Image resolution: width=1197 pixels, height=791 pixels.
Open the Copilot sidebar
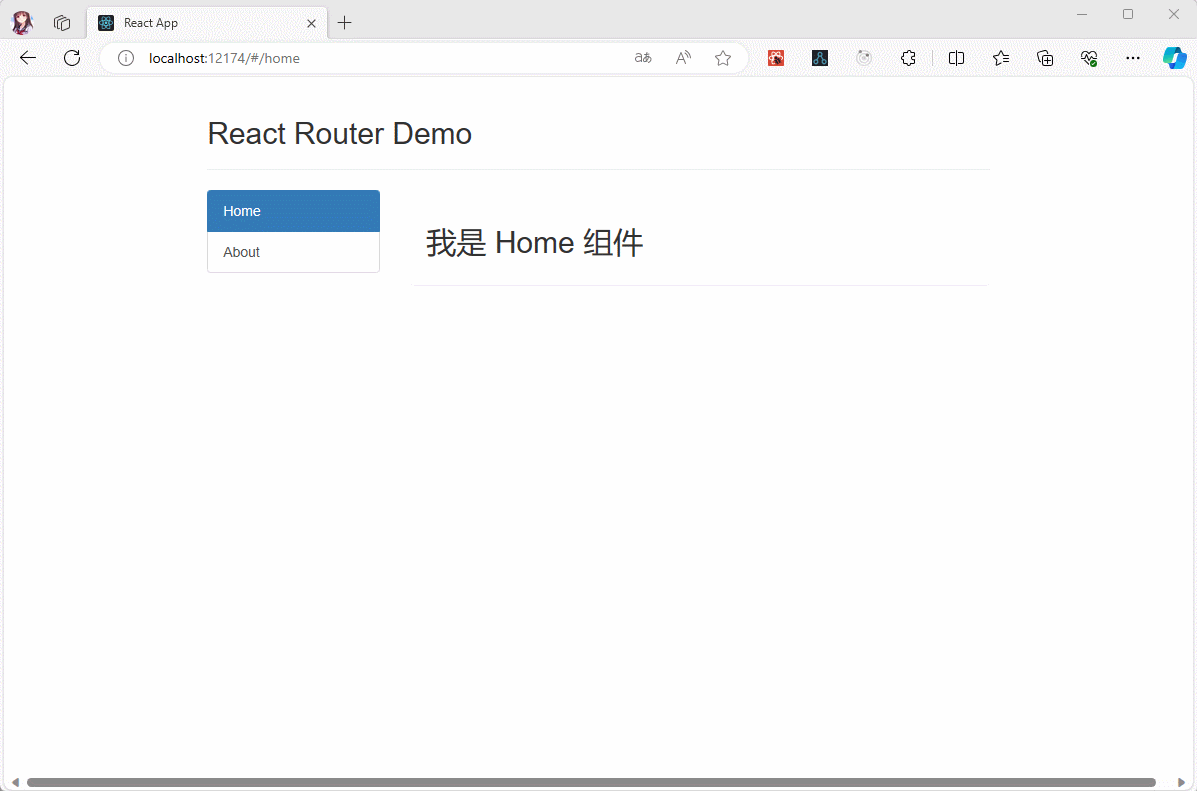(x=1174, y=58)
